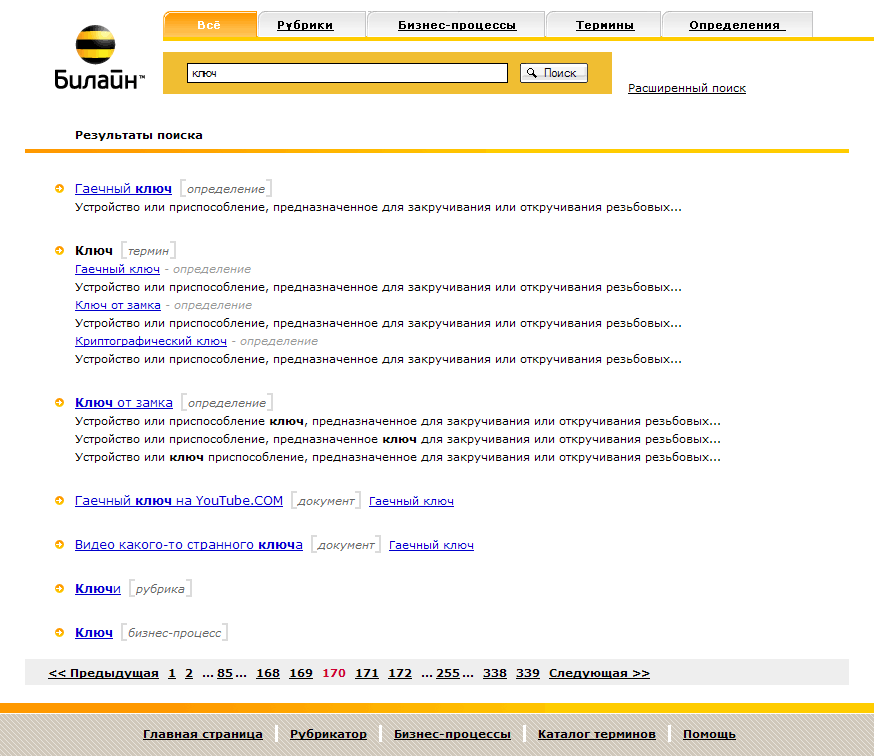The image size is (874, 756).
Task: Open Видео какого-то странного ключа document
Action: [188, 545]
